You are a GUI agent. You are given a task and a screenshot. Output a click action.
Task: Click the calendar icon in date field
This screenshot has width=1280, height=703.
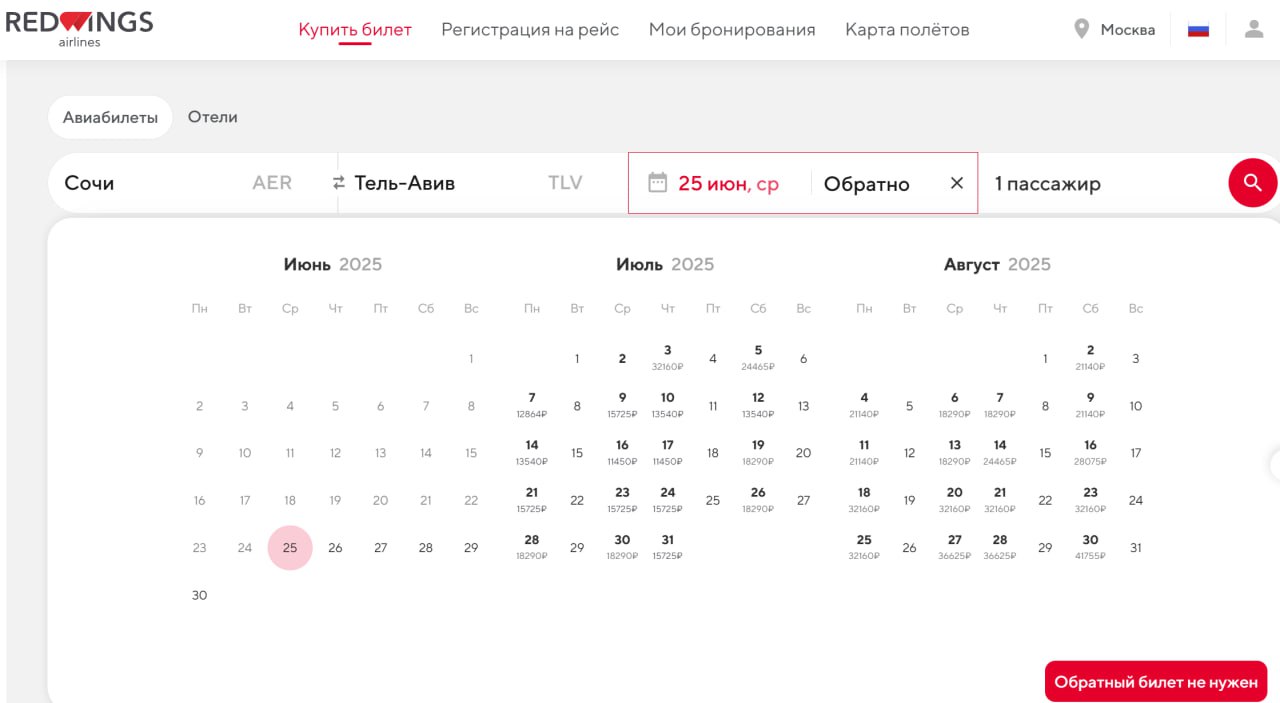(x=657, y=182)
